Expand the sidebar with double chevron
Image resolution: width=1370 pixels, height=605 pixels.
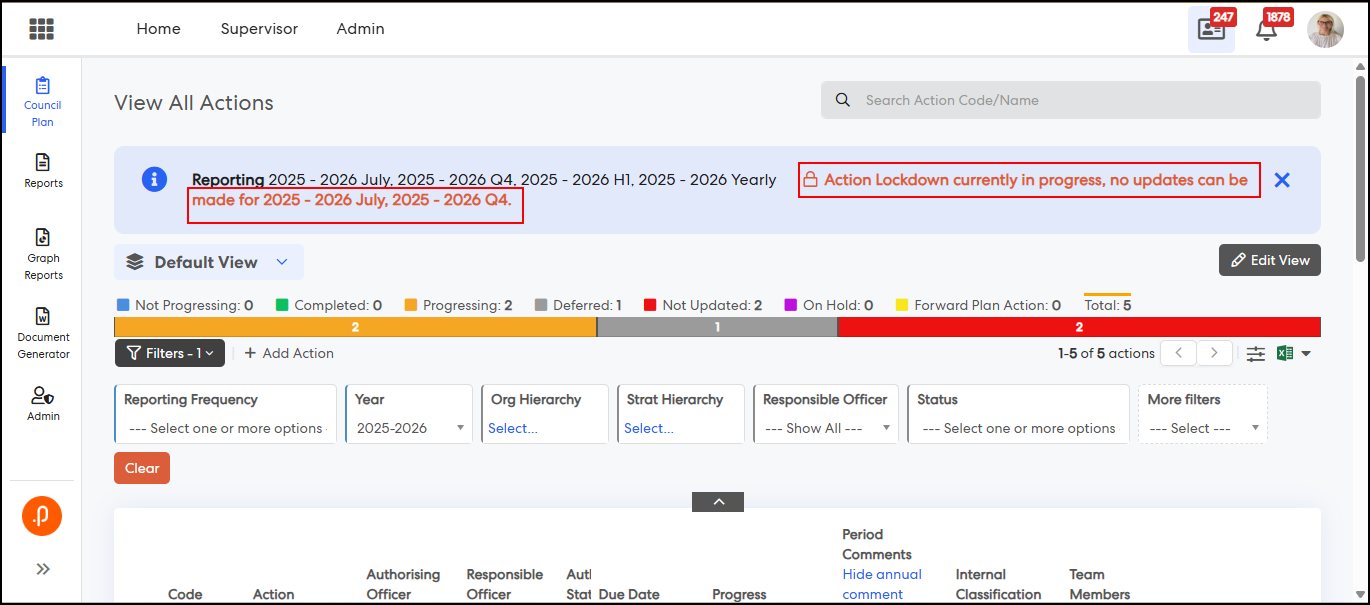click(43, 569)
